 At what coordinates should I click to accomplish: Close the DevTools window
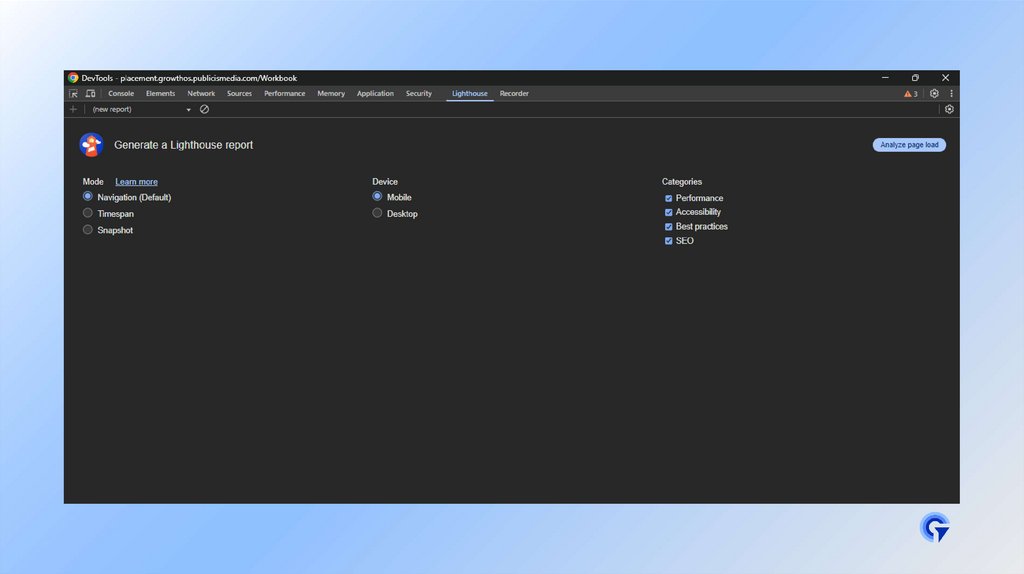click(945, 78)
